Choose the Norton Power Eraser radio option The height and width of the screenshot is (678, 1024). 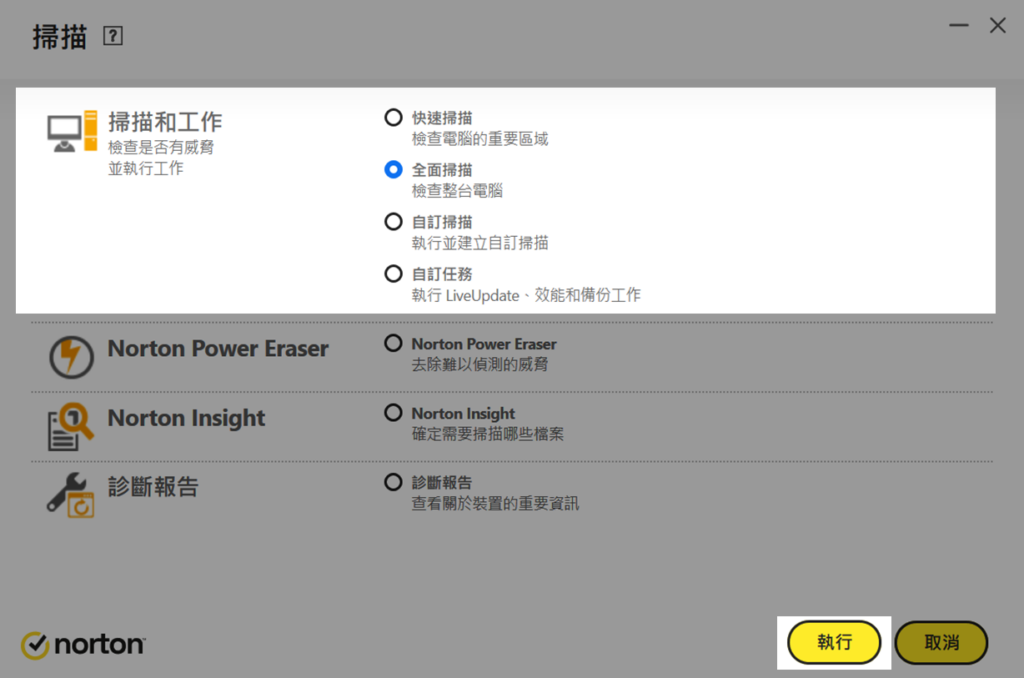[x=393, y=343]
